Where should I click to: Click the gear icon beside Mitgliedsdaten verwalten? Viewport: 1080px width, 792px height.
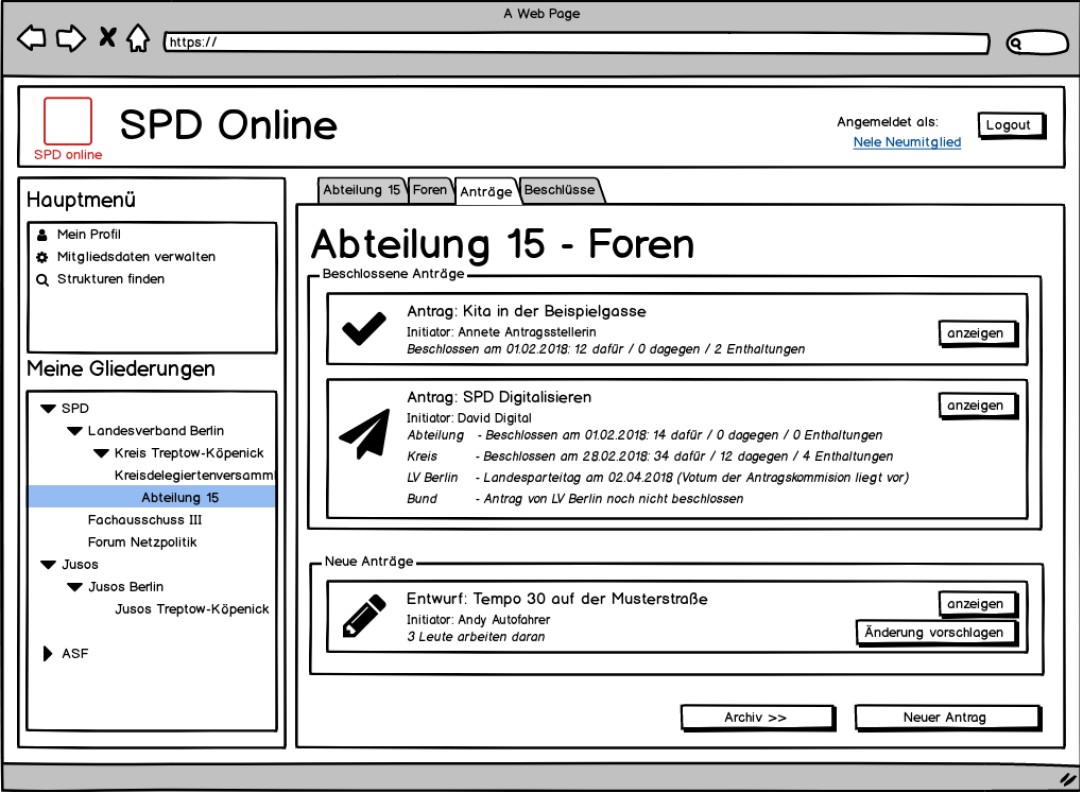coord(42,257)
